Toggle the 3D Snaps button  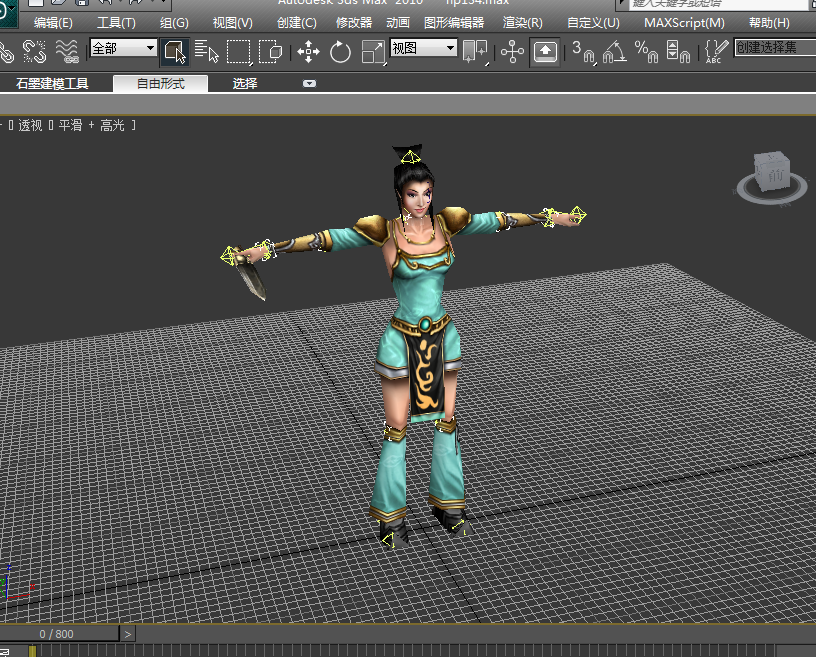coord(583,52)
